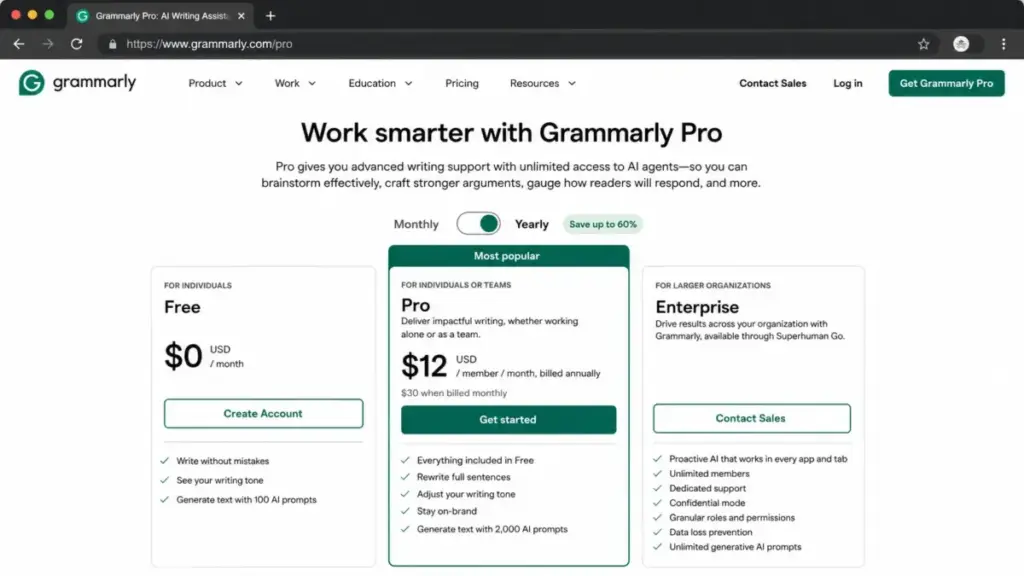Reload the page with the refresh icon
The image size is (1024, 576).
76,44
